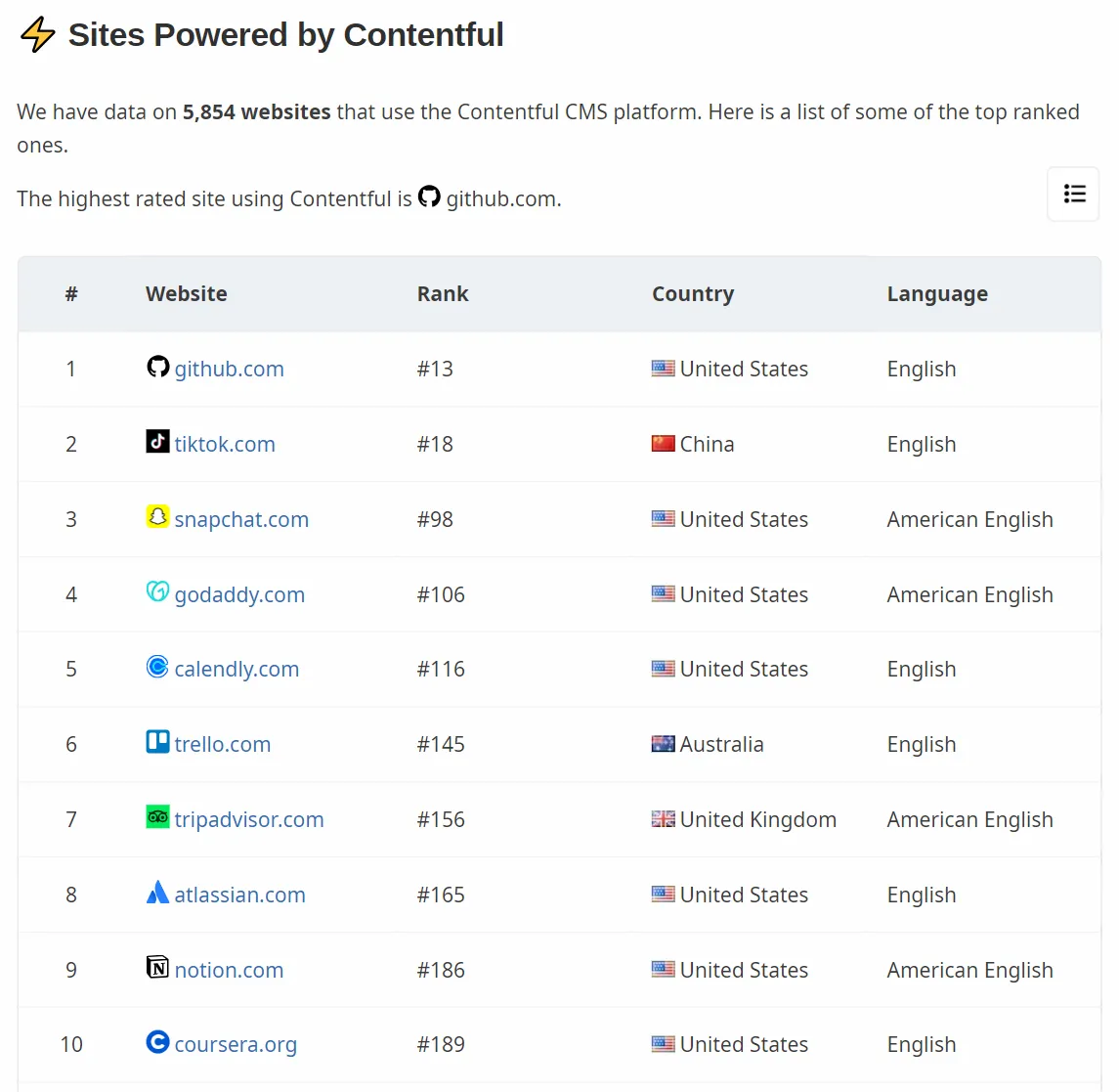Open the tiktok.com link

pos(225,444)
